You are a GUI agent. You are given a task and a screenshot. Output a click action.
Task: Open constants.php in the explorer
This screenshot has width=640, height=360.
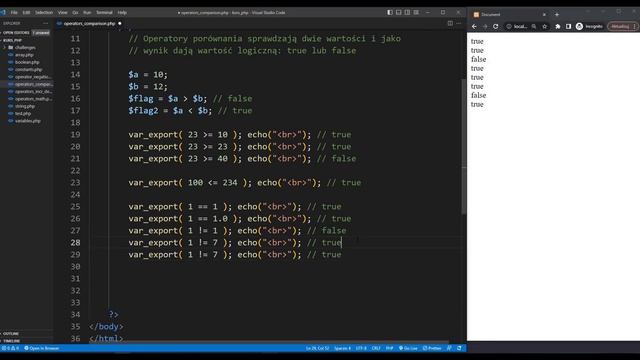[28, 70]
